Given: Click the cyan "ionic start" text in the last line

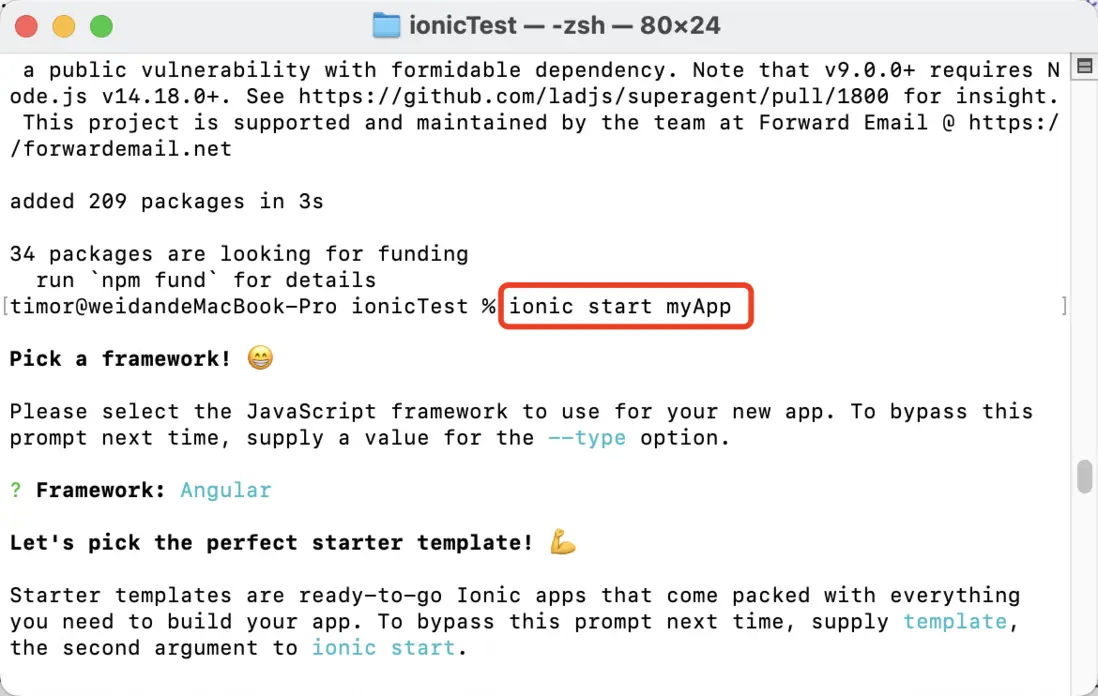Looking at the screenshot, I should point(384,647).
